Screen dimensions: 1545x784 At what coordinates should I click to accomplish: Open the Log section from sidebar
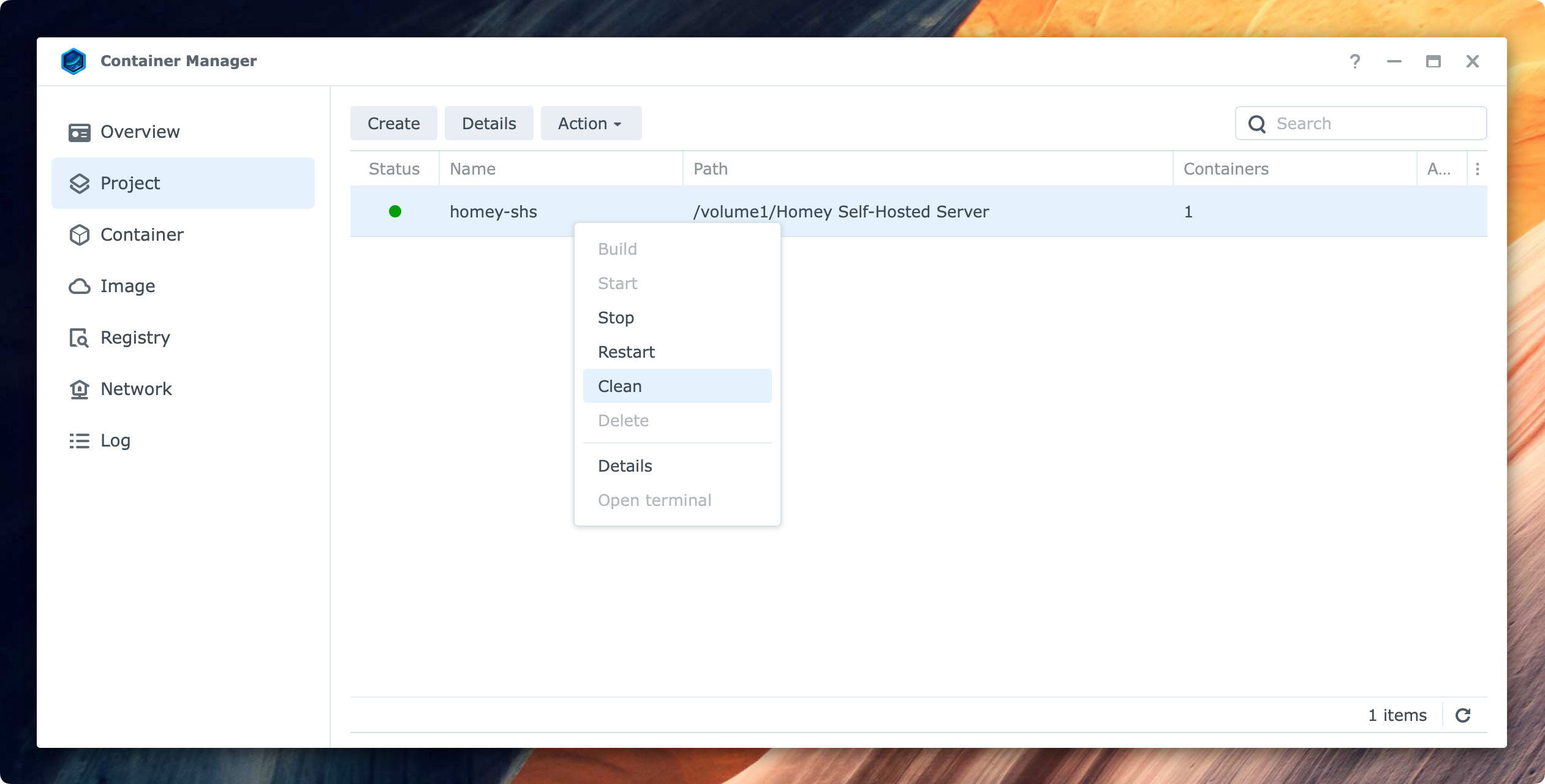[x=115, y=440]
